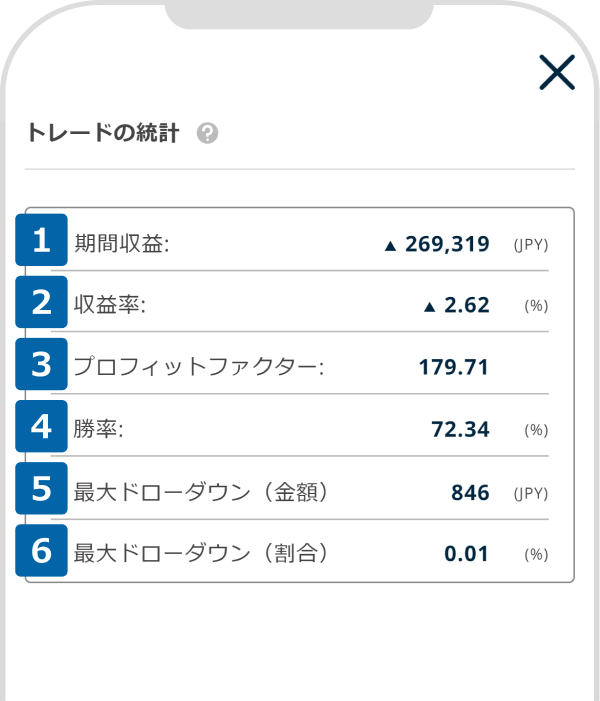Click the up triangle beside 2.62
The width and height of the screenshot is (600, 701).
click(x=430, y=307)
